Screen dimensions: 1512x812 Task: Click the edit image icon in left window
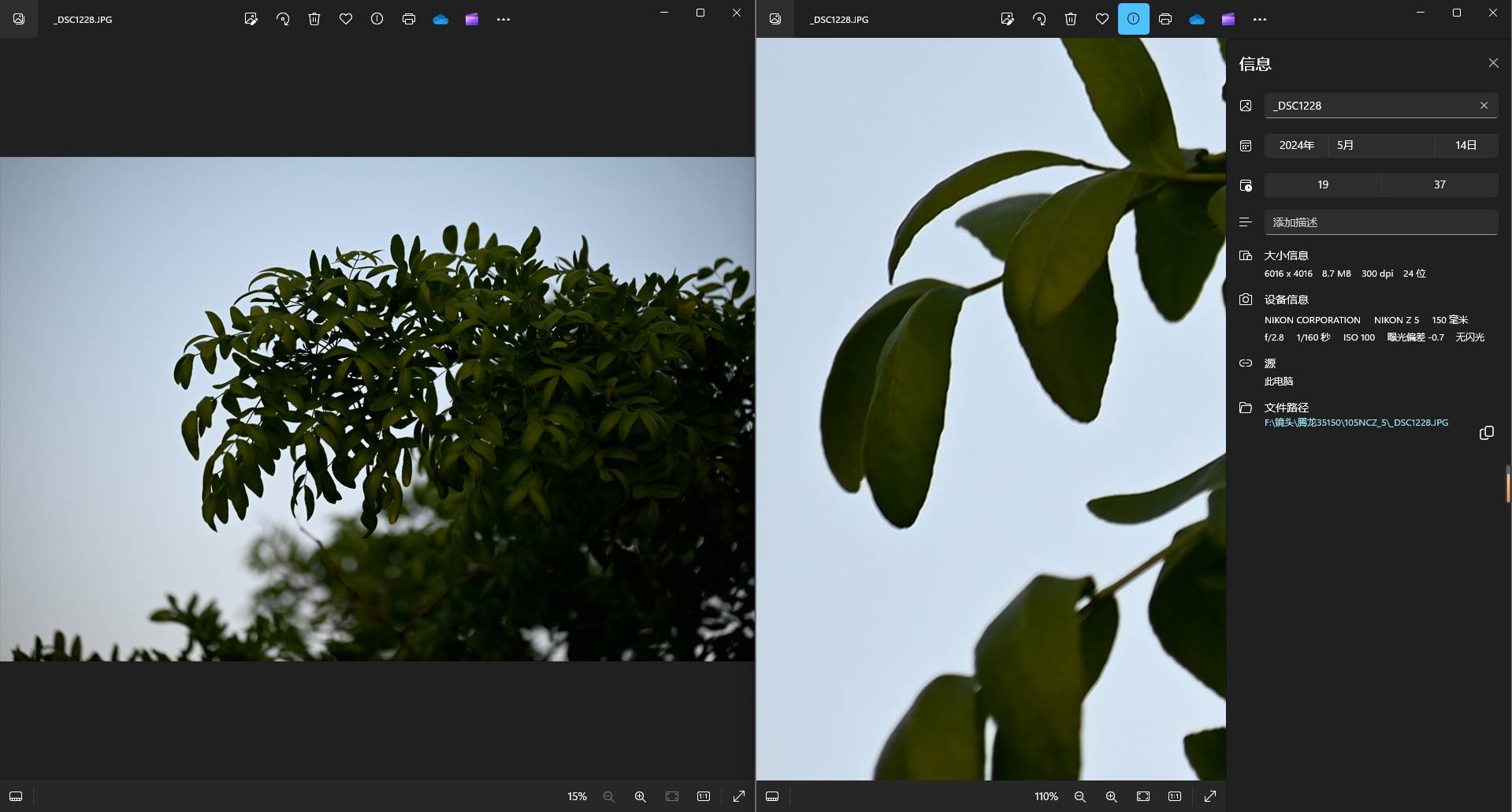(251, 19)
